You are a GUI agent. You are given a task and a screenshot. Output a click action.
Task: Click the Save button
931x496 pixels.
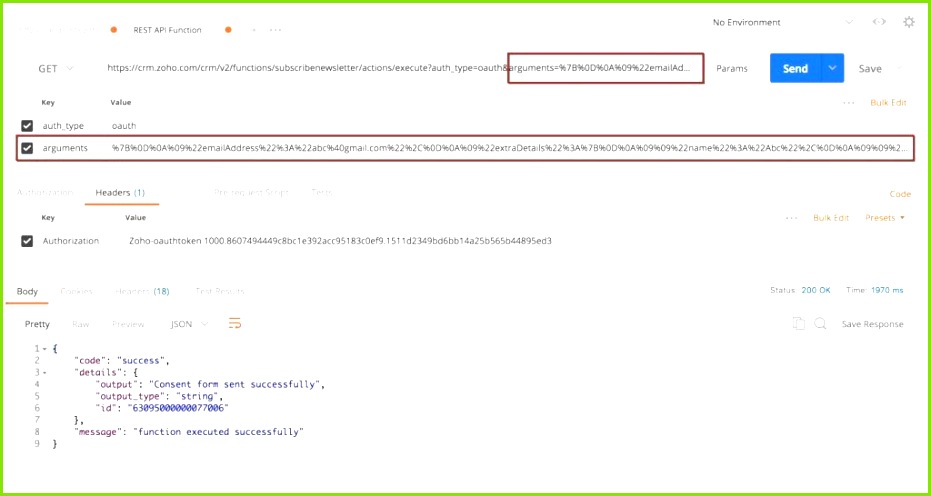(x=870, y=68)
